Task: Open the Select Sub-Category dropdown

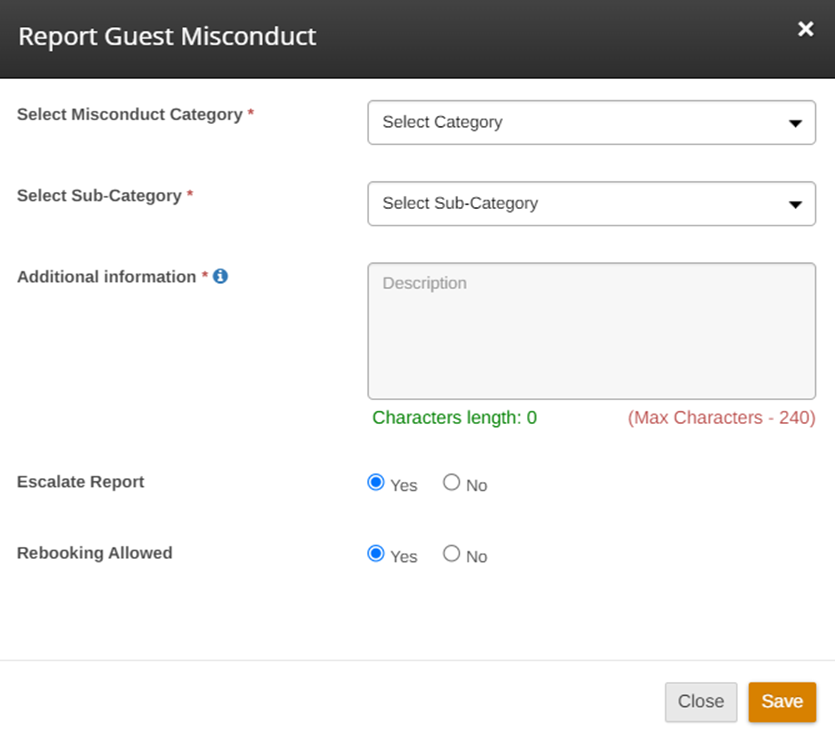Action: 591,204
